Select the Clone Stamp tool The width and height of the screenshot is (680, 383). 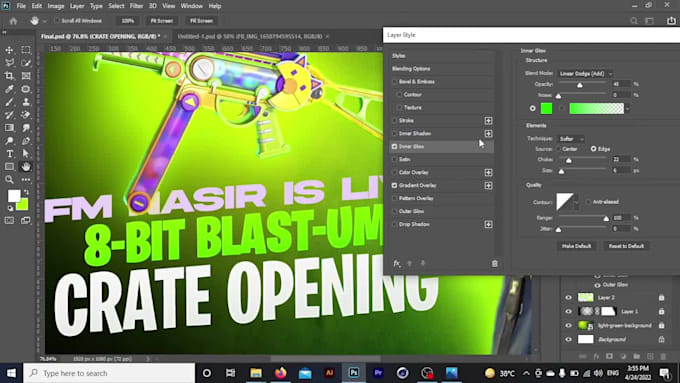pos(26,102)
